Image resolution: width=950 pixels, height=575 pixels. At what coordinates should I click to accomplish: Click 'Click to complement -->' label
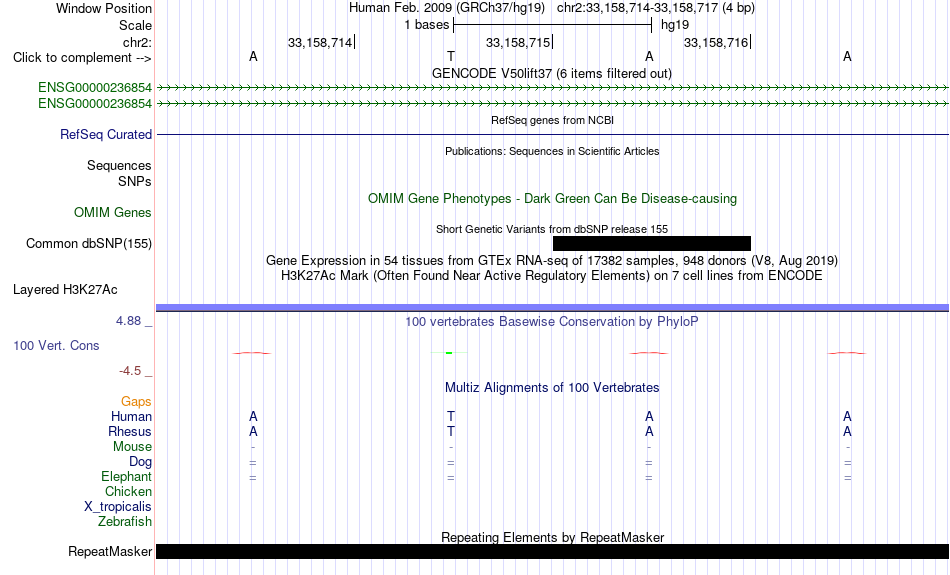point(82,58)
